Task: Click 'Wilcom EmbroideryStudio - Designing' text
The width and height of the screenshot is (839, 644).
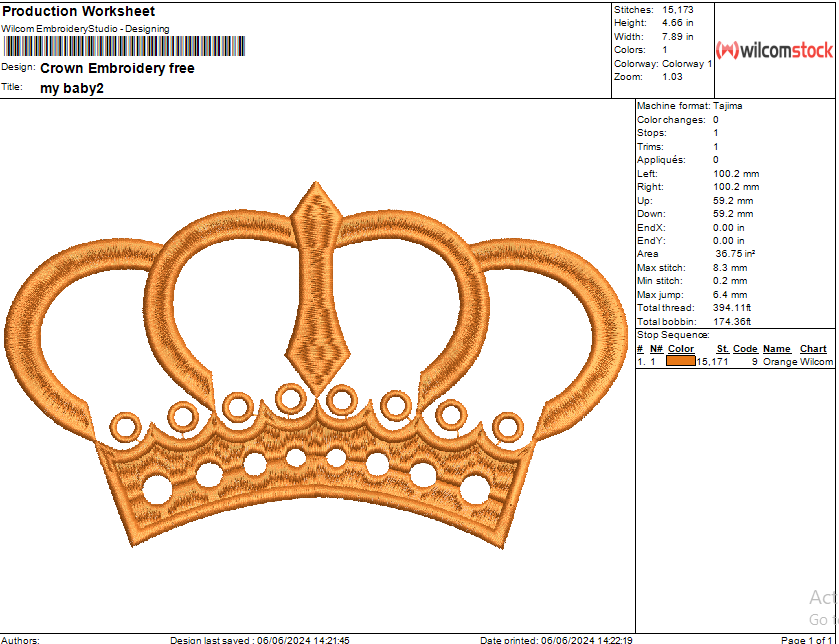Action: (x=85, y=29)
